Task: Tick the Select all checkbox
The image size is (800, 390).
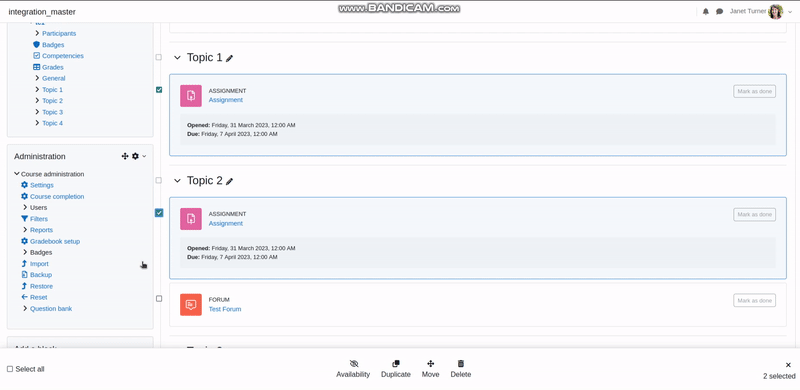Action: coord(10,369)
